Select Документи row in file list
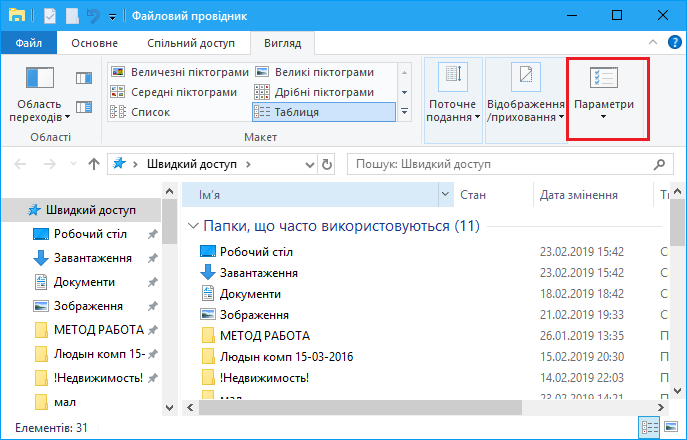The width and height of the screenshot is (687, 440). point(426,294)
